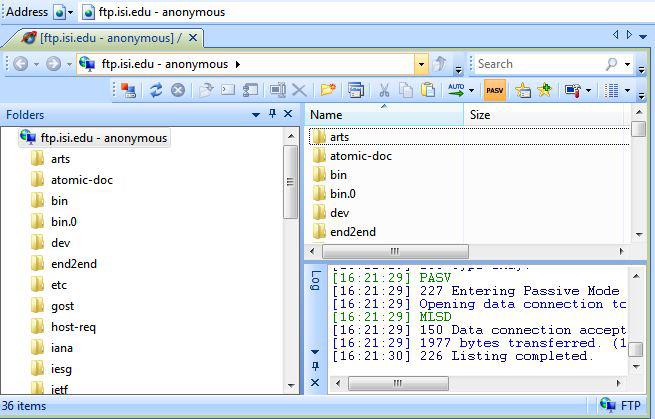The height and width of the screenshot is (419, 655).
Task: Show previous tab with left arrow
Action: click(615, 35)
